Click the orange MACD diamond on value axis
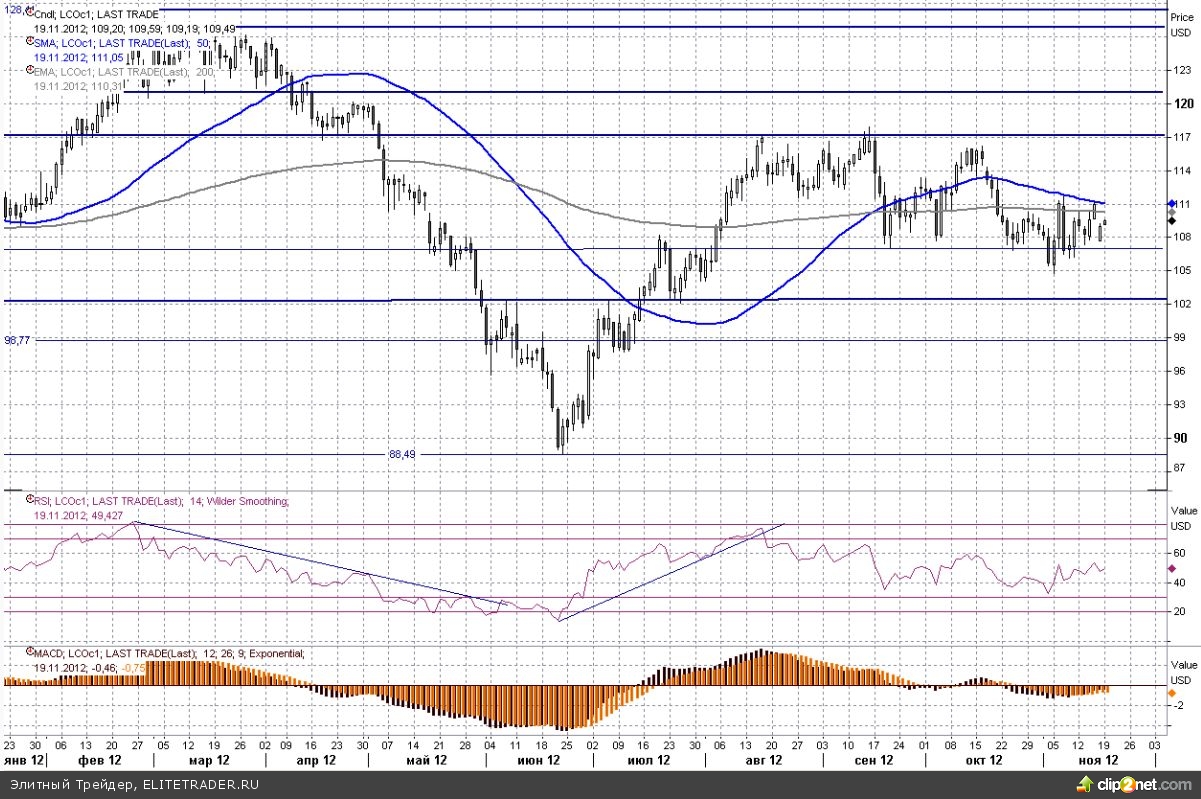This screenshot has height=799, width=1201. 1172,692
